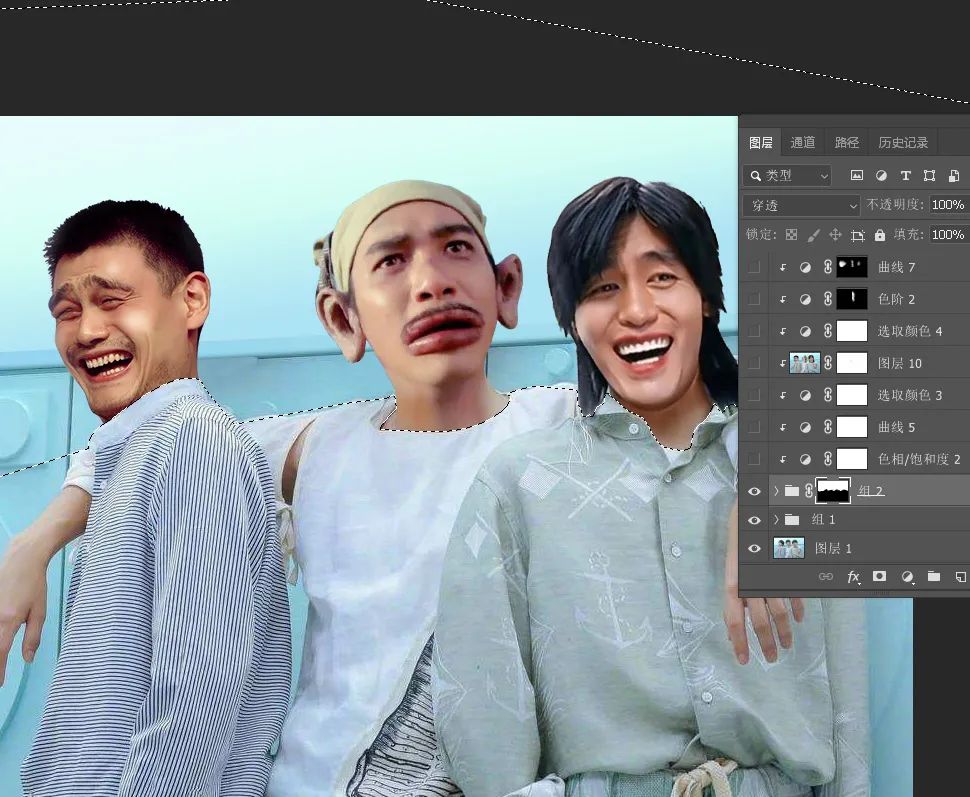Expand the 组 1 group
The width and height of the screenshot is (970, 797).
tap(776, 520)
